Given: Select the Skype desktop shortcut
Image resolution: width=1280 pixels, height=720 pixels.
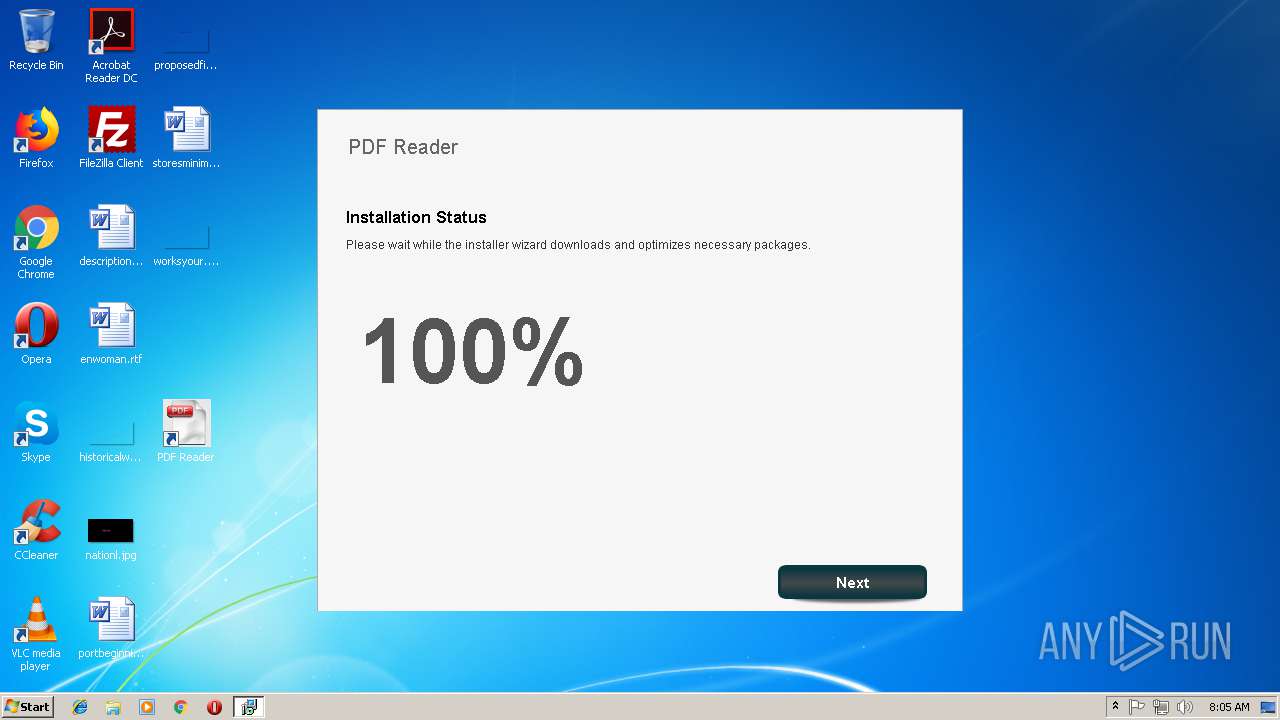Looking at the screenshot, I should pos(36,432).
